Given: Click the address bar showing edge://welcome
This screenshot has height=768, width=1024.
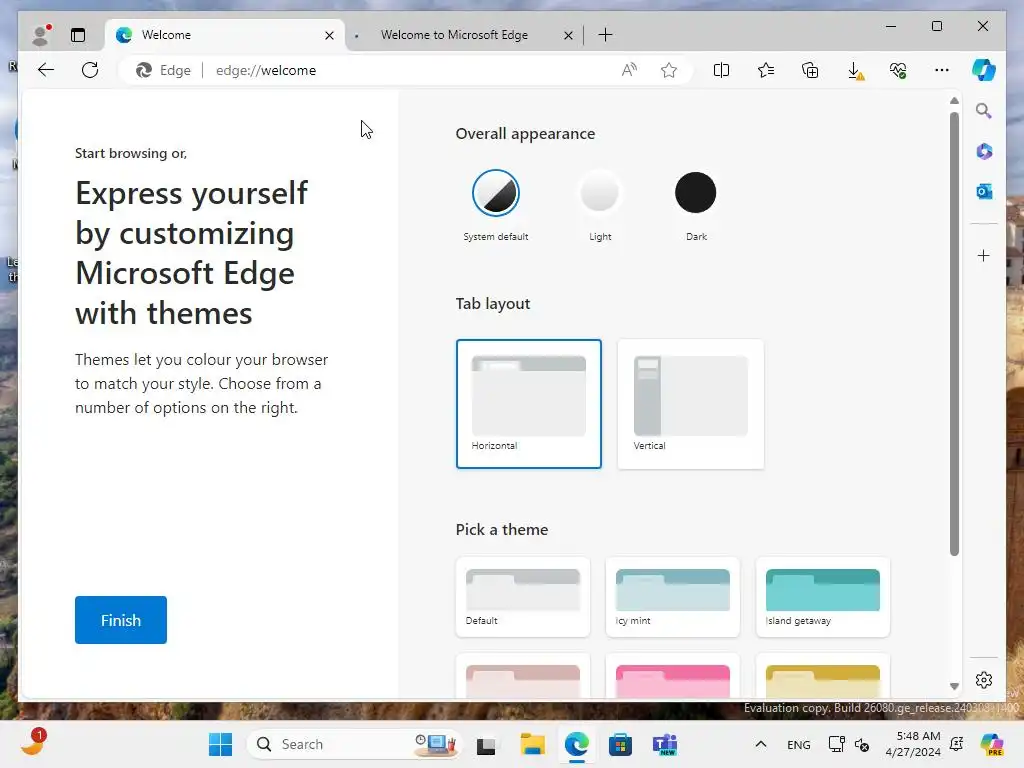Looking at the screenshot, I should (405, 70).
